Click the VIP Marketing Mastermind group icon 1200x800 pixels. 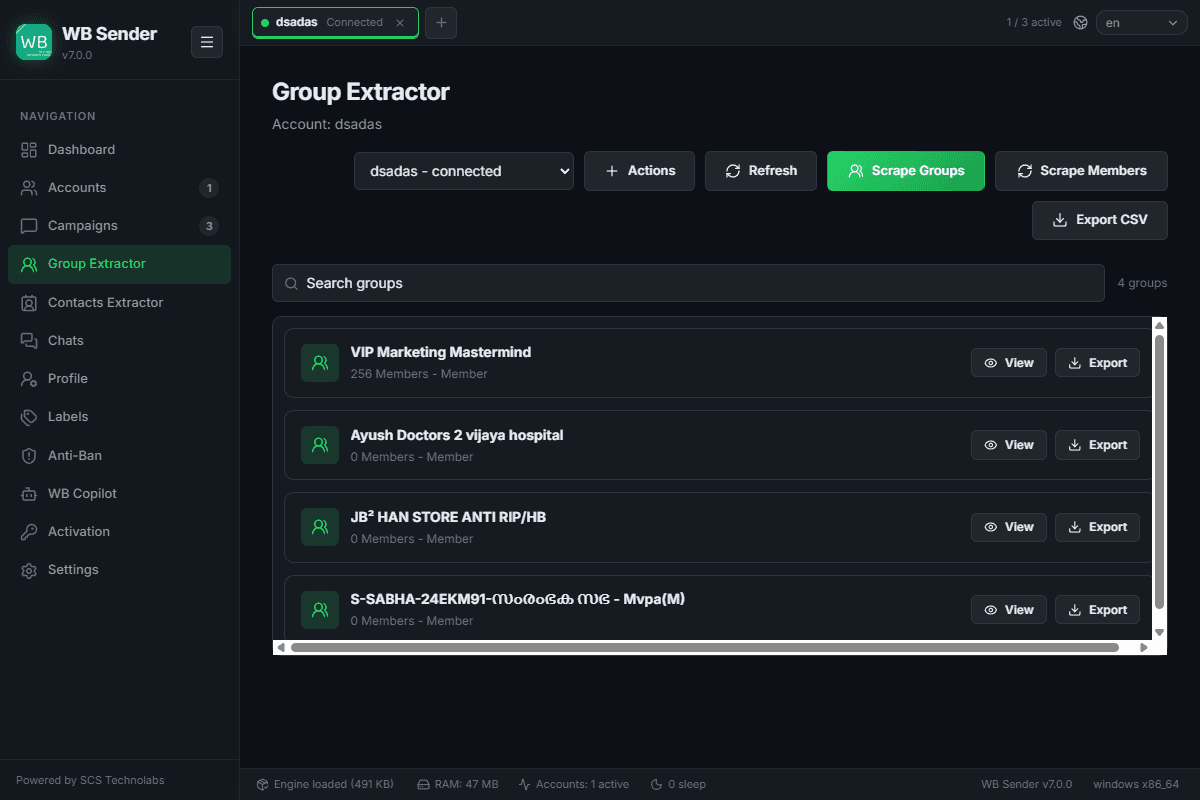click(x=320, y=363)
